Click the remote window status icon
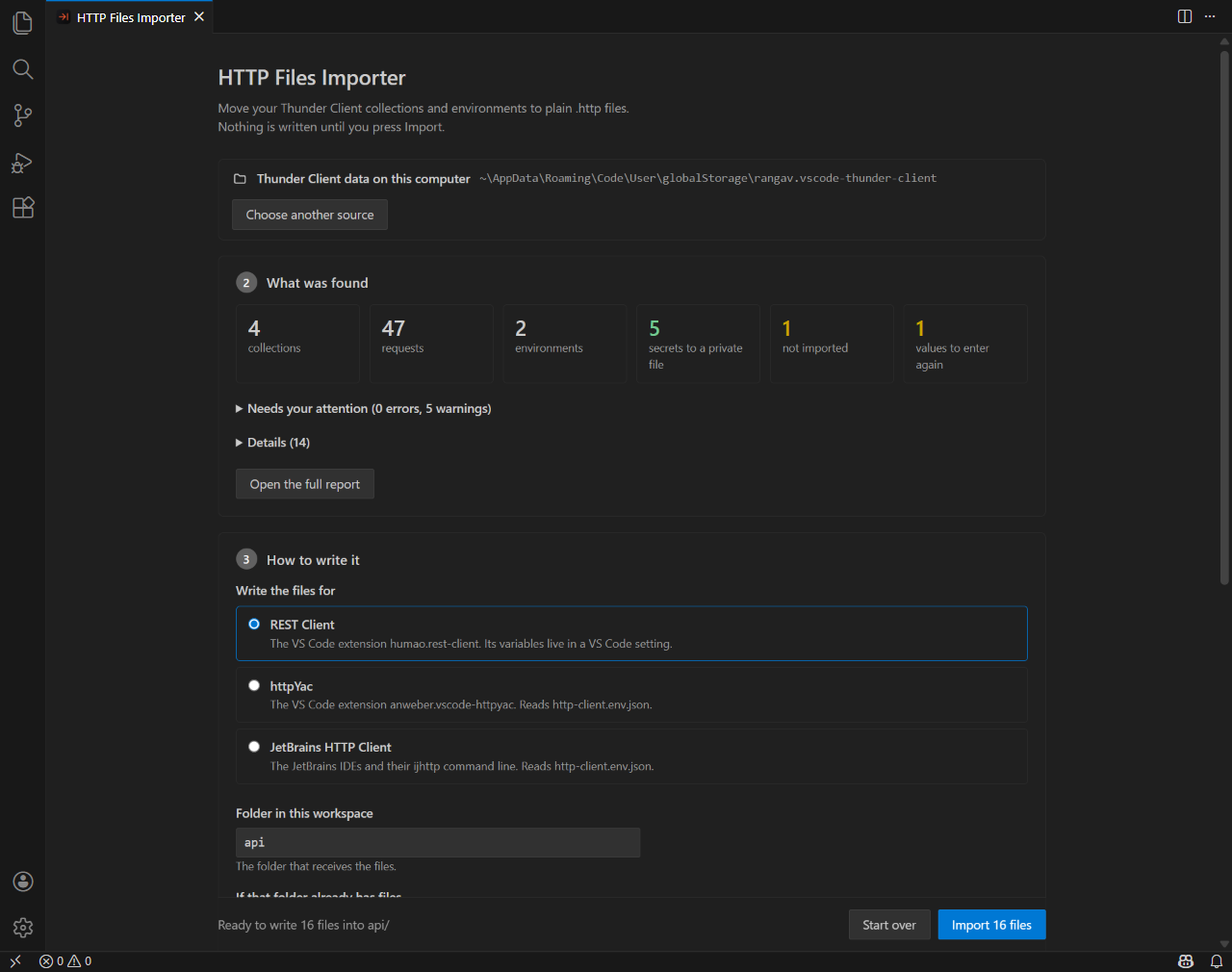This screenshot has width=1232, height=972. [15, 961]
